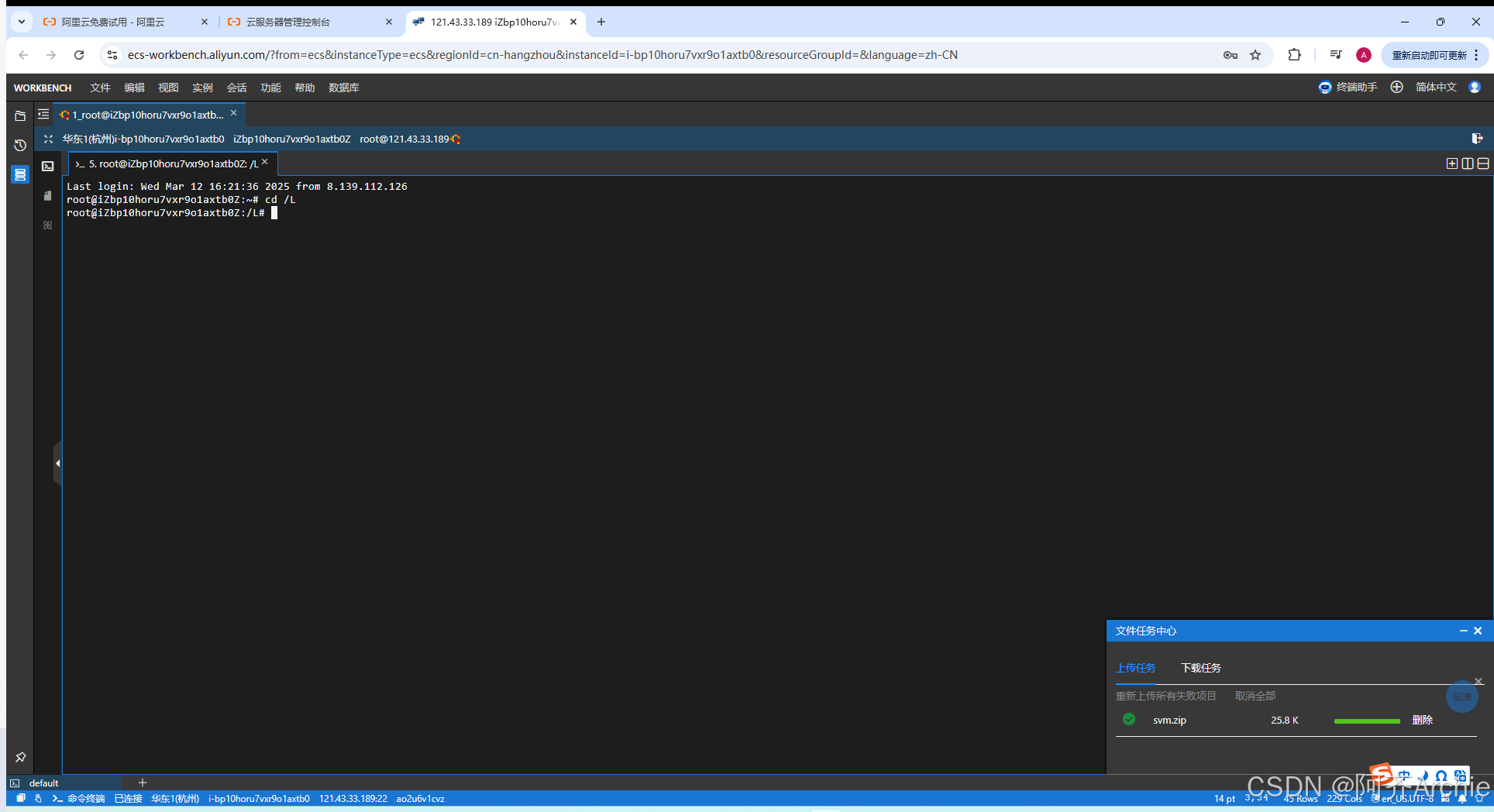Open the 数据库 menu
The height and width of the screenshot is (812, 1494).
pyautogui.click(x=343, y=88)
